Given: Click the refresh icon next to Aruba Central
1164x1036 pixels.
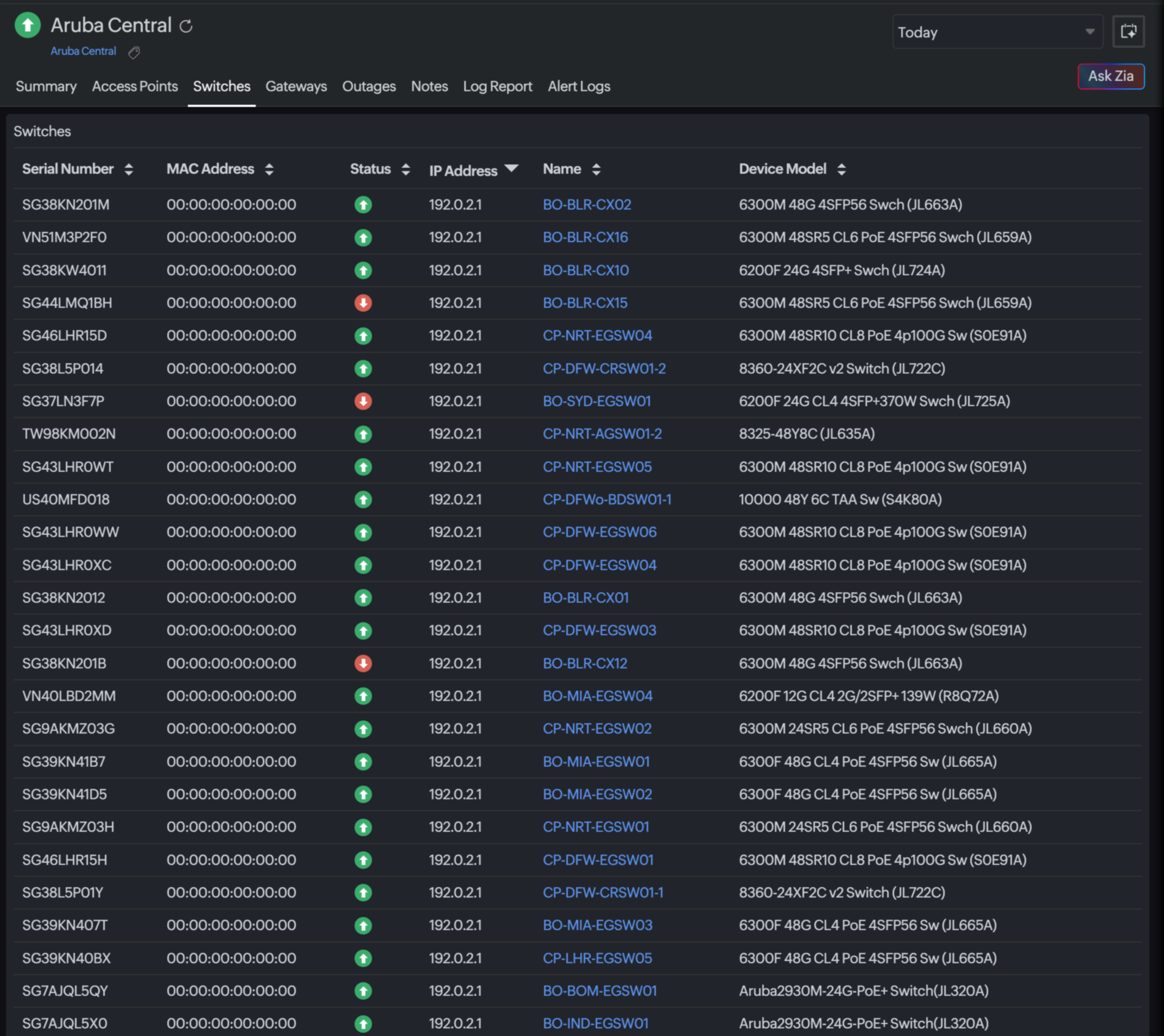Looking at the screenshot, I should 186,26.
